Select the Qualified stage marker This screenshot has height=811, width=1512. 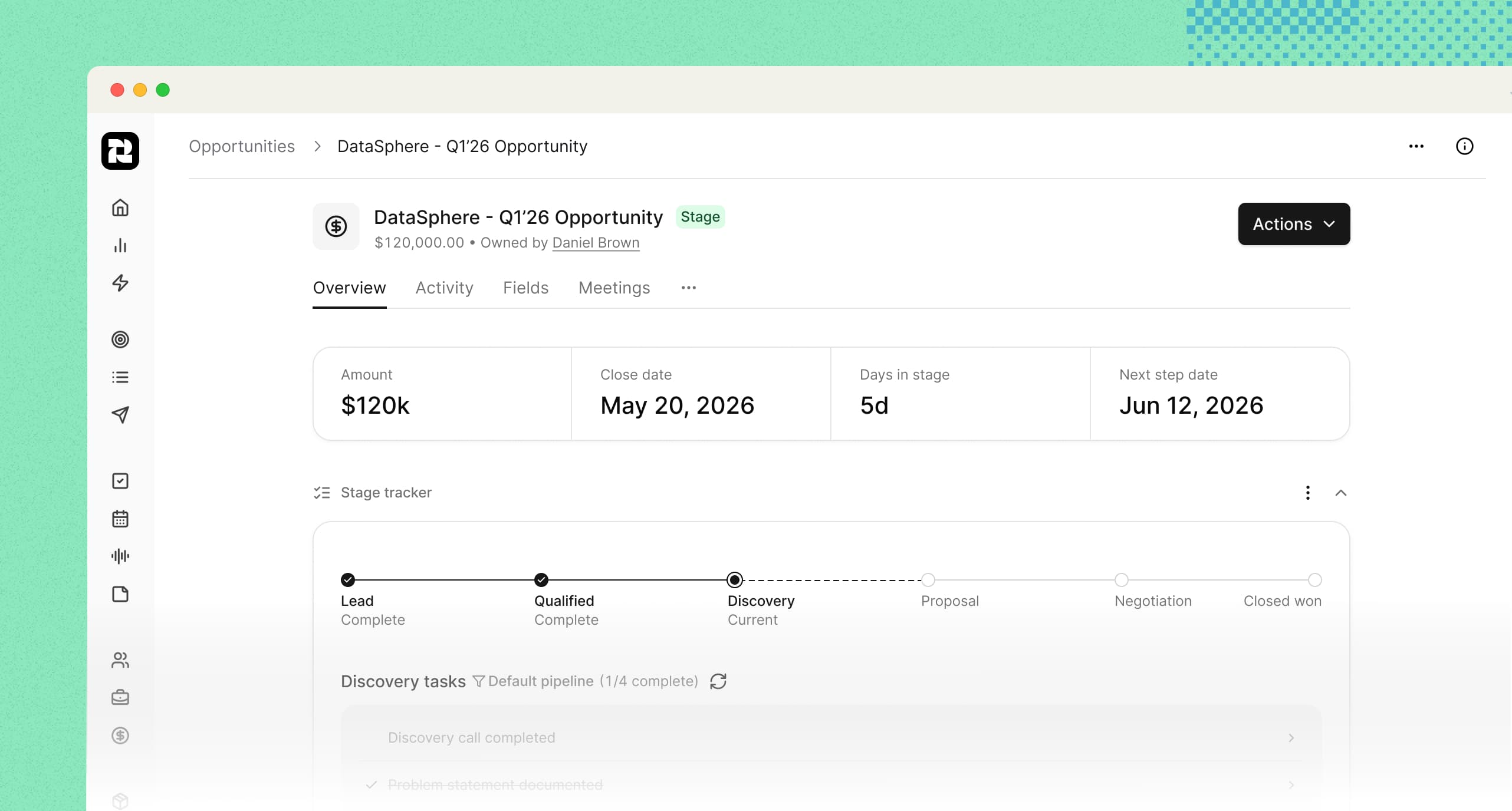541,580
